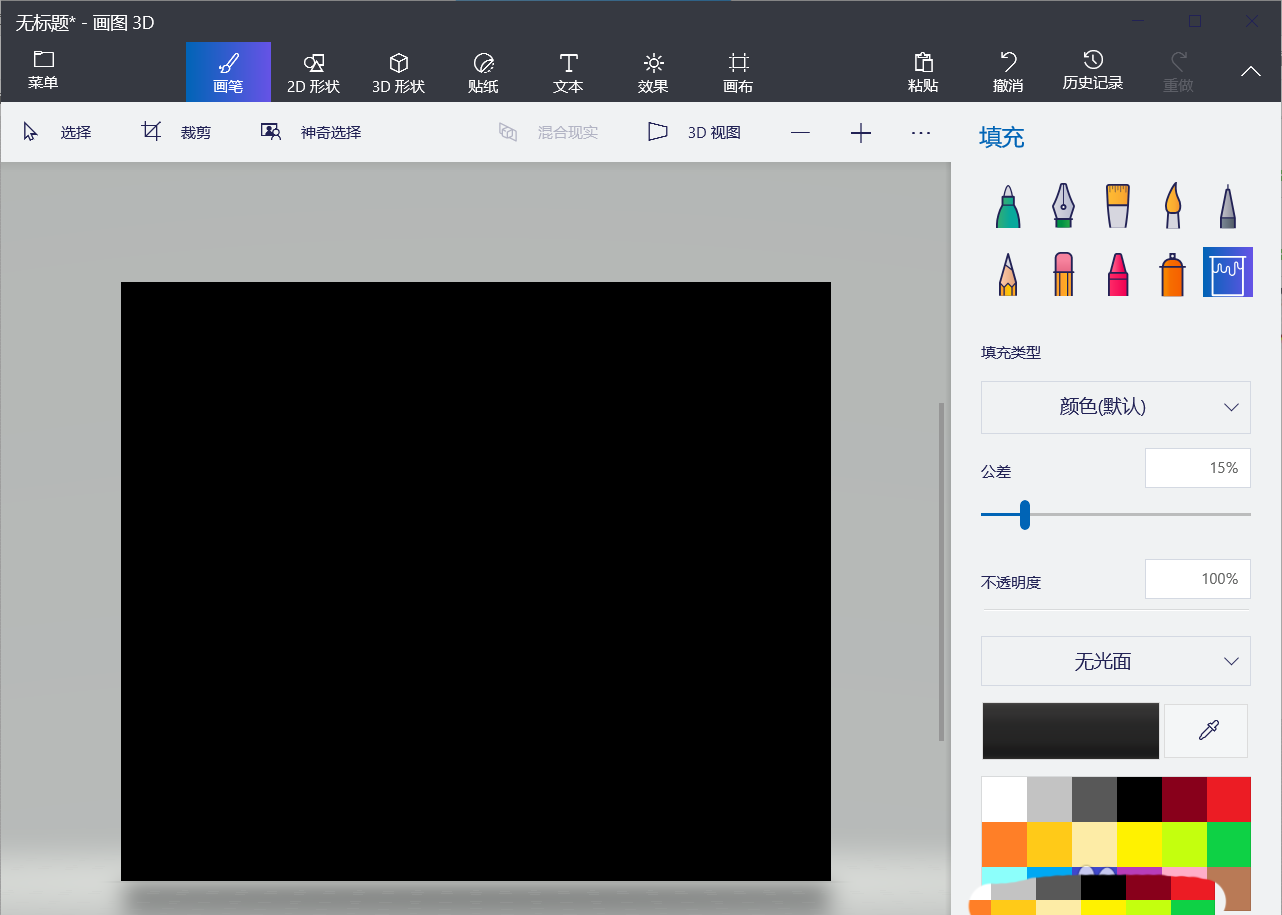The image size is (1282, 915).
Task: Expand the 颜色(默认) fill type dropdown
Action: (1116, 407)
